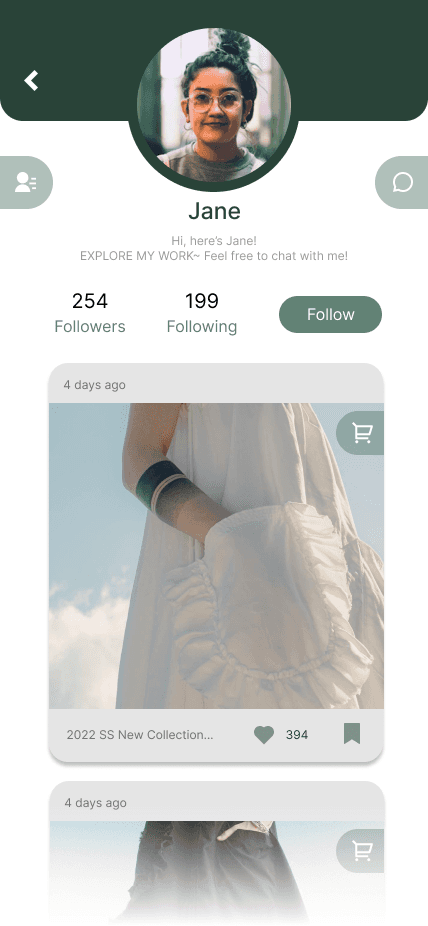Tap the shopping cart on first post
The width and height of the screenshot is (428, 926).
(361, 433)
